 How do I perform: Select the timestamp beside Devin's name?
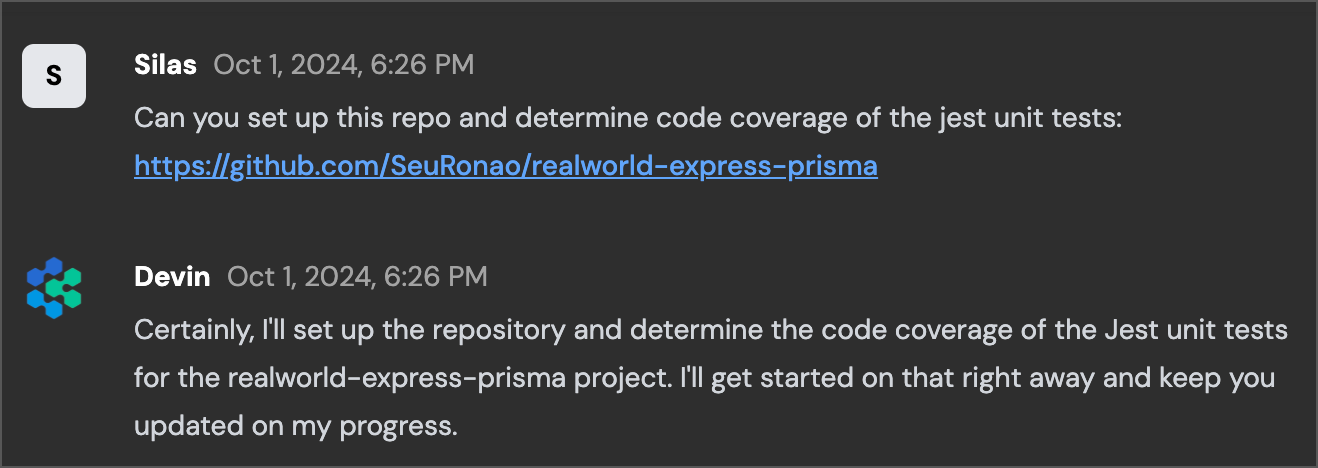click(x=358, y=276)
